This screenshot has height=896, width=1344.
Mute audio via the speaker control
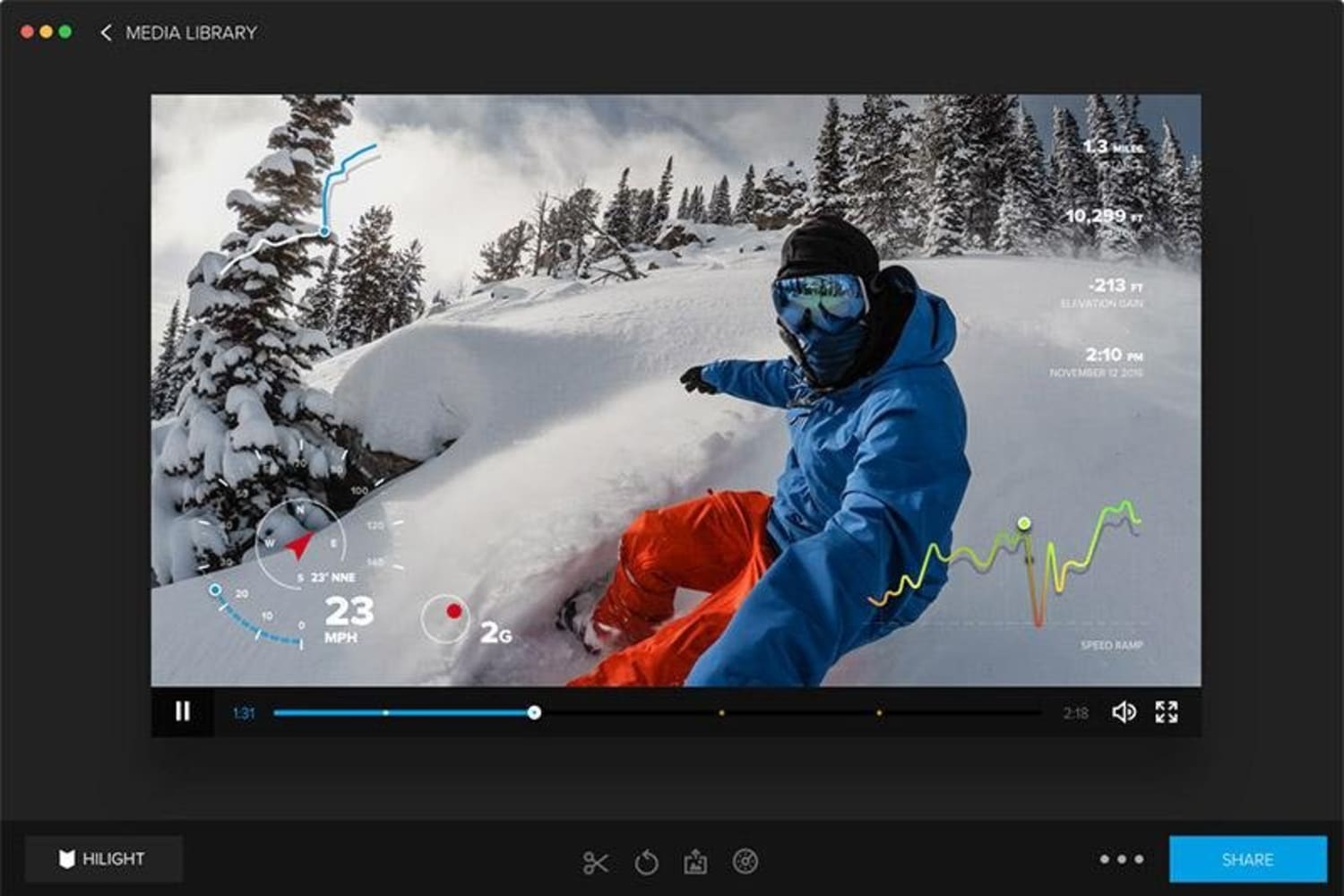1123,711
